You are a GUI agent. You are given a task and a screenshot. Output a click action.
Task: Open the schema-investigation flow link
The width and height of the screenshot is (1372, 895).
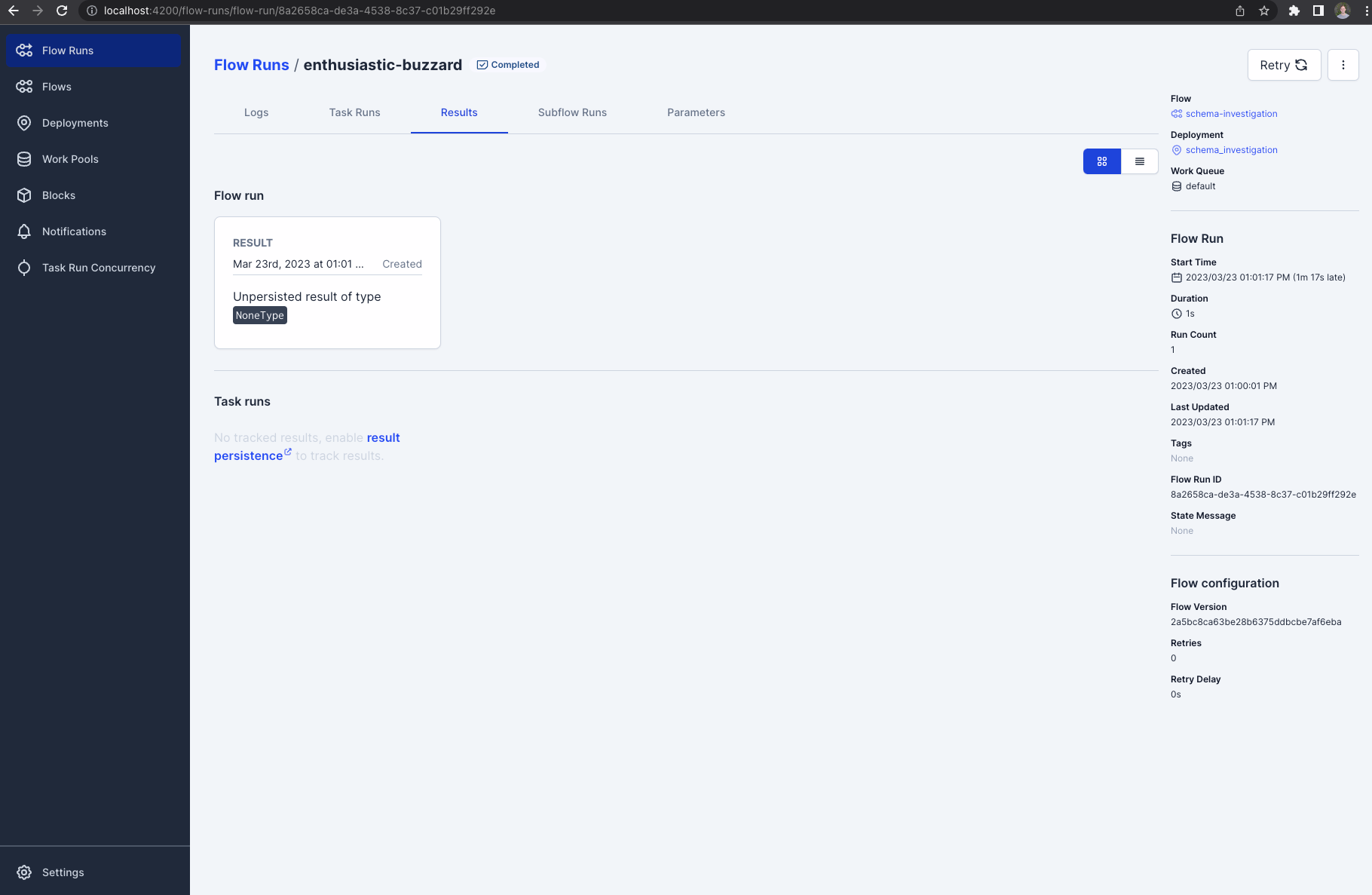(1231, 114)
